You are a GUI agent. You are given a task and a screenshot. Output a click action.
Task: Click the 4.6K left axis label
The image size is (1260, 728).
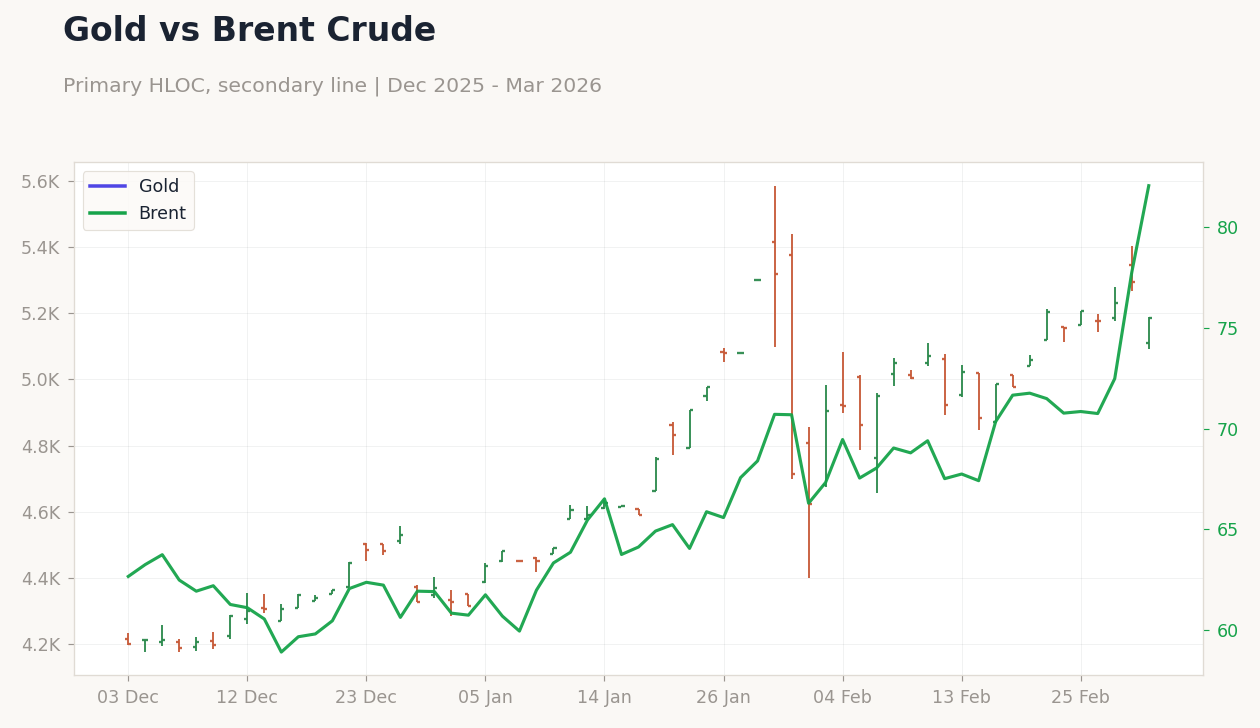click(x=40, y=512)
